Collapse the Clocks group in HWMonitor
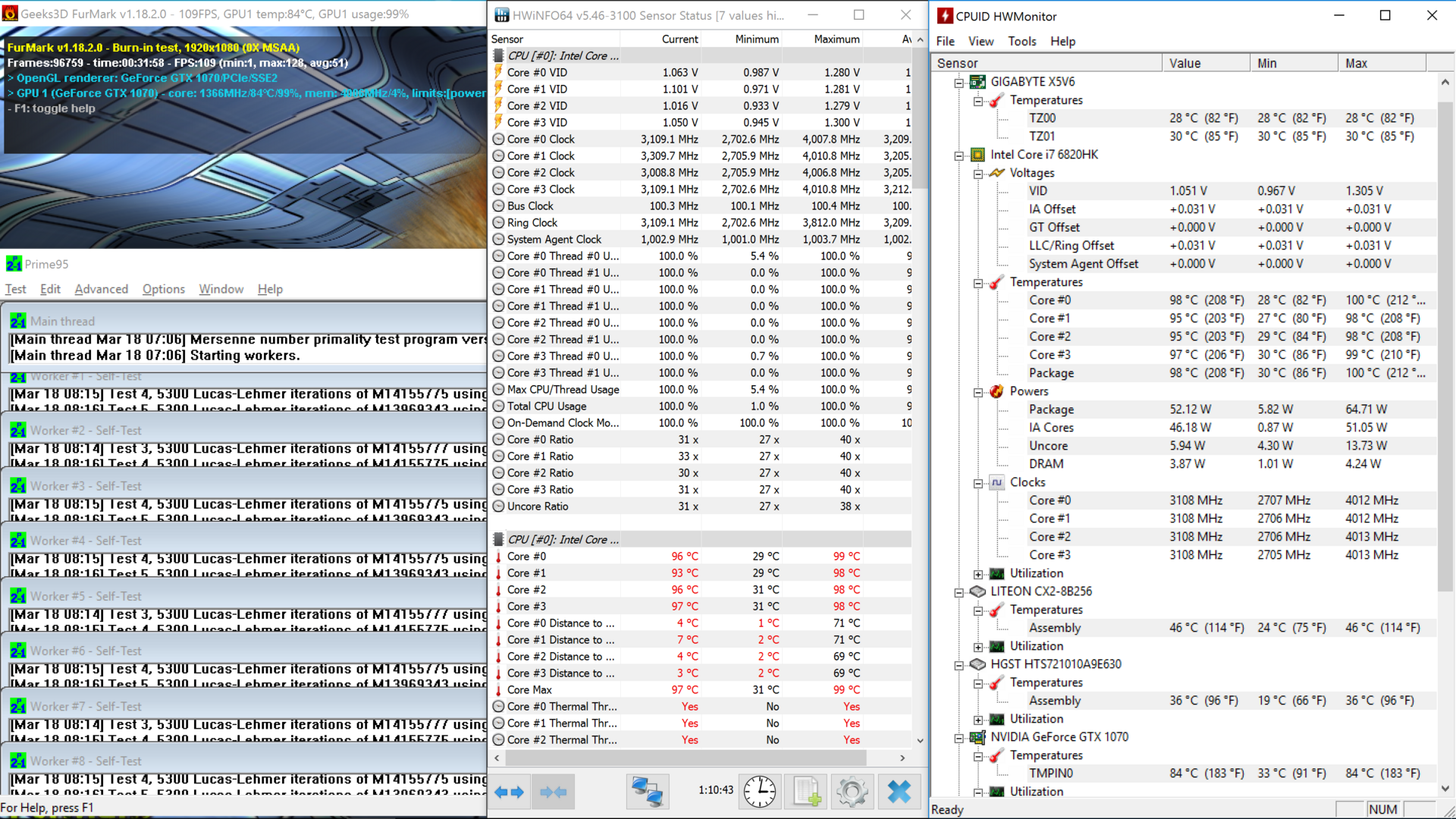The image size is (1456, 819). [x=978, y=483]
